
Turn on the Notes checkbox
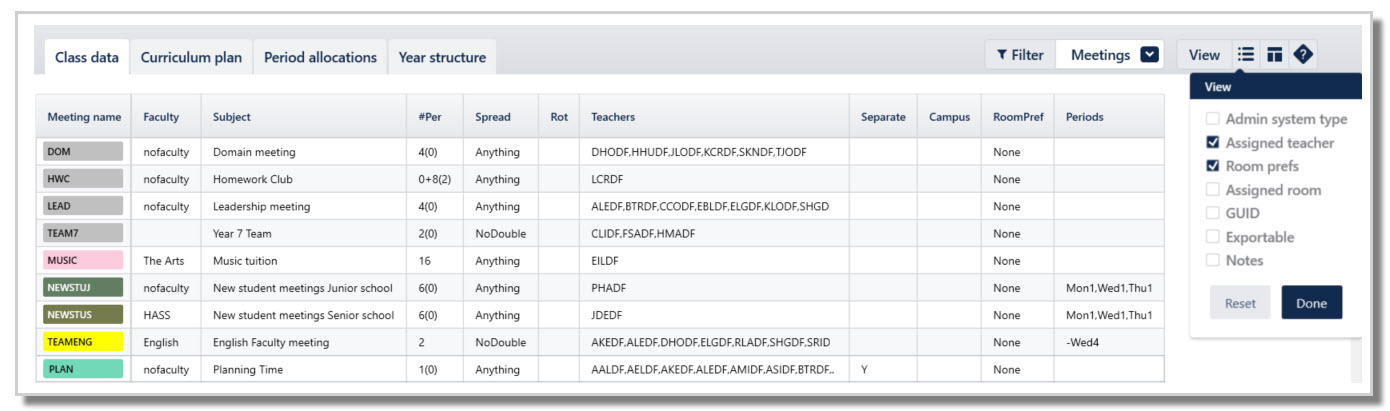coord(1213,260)
